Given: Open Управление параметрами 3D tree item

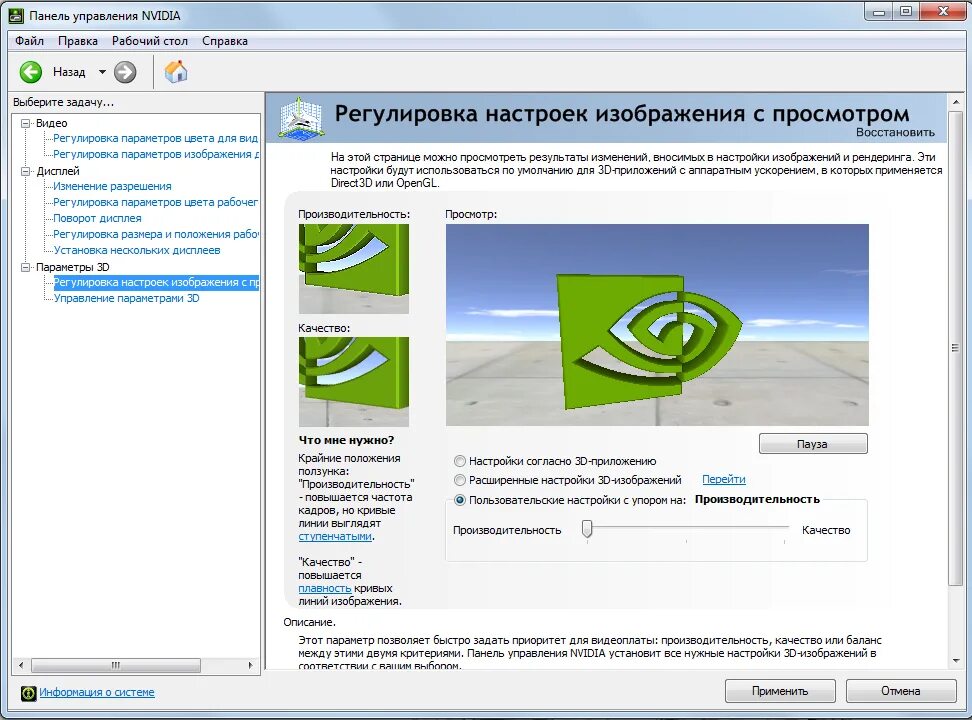Looking at the screenshot, I should point(126,298).
